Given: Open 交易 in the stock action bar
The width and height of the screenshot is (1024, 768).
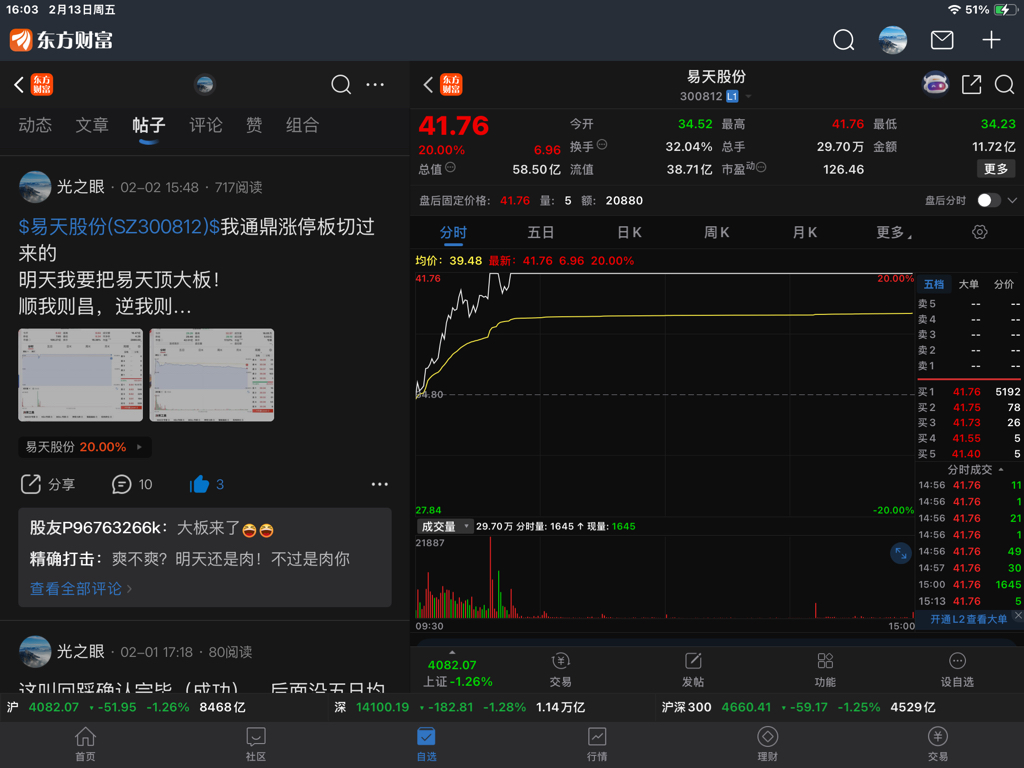Looking at the screenshot, I should tap(560, 669).
